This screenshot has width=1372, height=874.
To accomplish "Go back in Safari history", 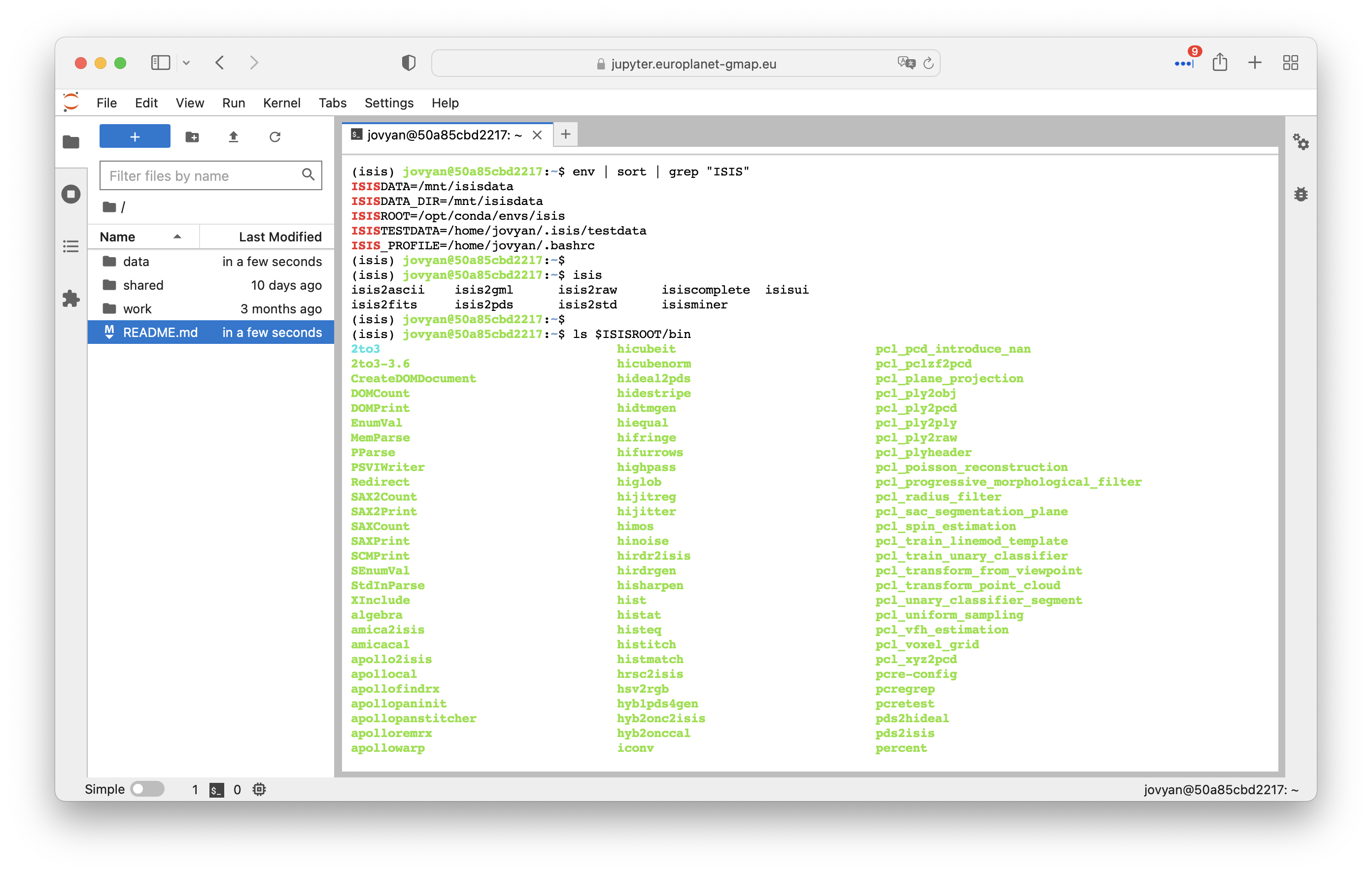I will click(x=220, y=63).
